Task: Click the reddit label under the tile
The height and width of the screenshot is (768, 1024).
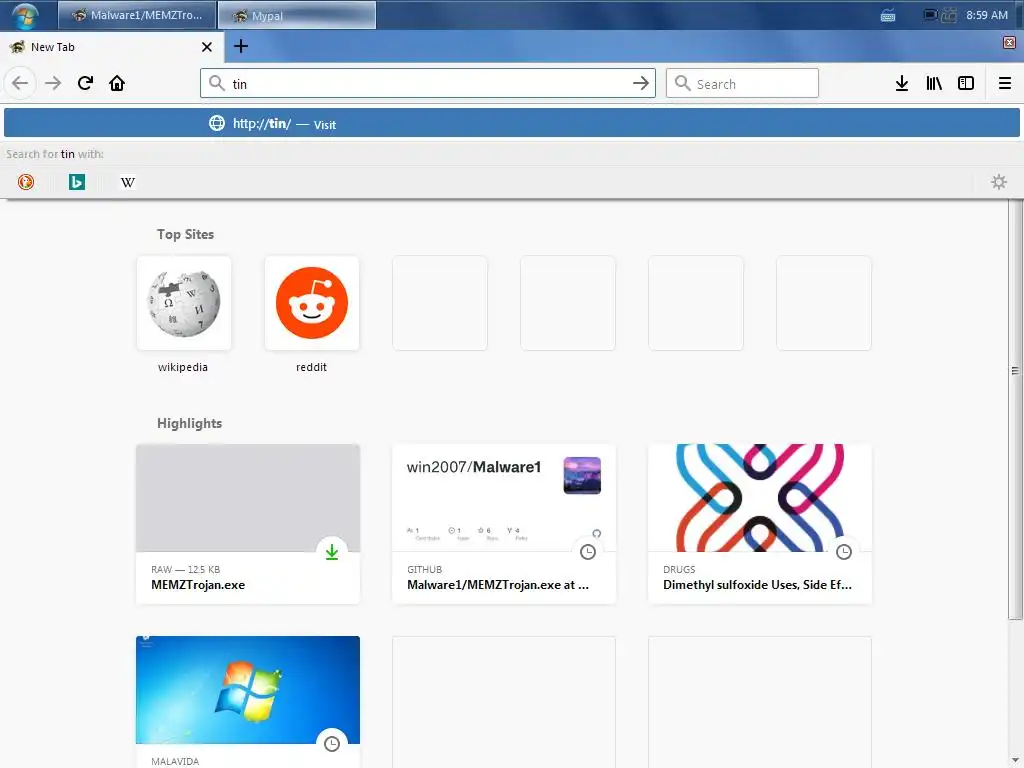Action: tap(312, 367)
